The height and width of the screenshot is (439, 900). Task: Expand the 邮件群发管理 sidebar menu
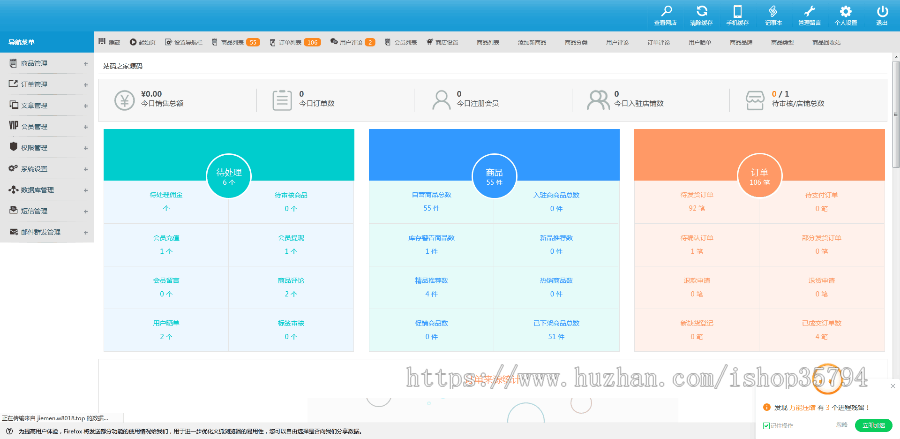(x=47, y=232)
